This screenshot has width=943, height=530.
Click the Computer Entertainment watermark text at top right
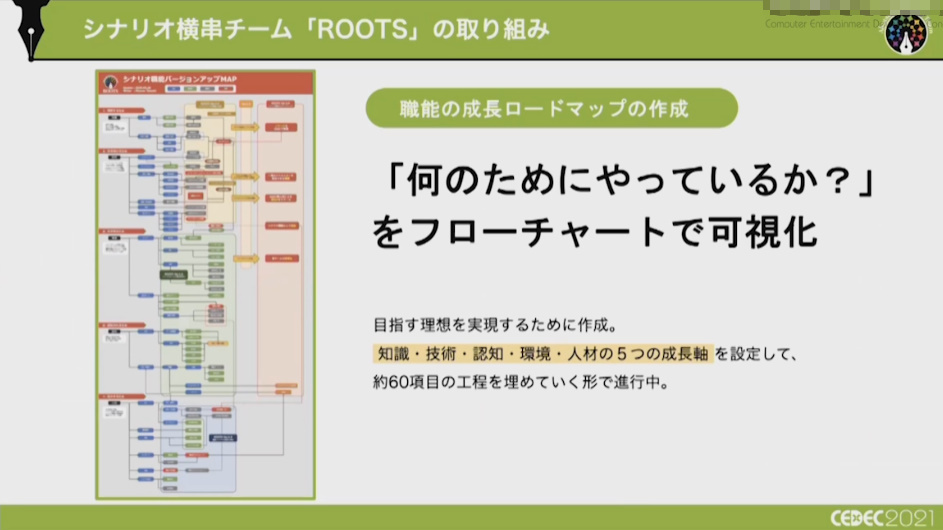(x=850, y=22)
